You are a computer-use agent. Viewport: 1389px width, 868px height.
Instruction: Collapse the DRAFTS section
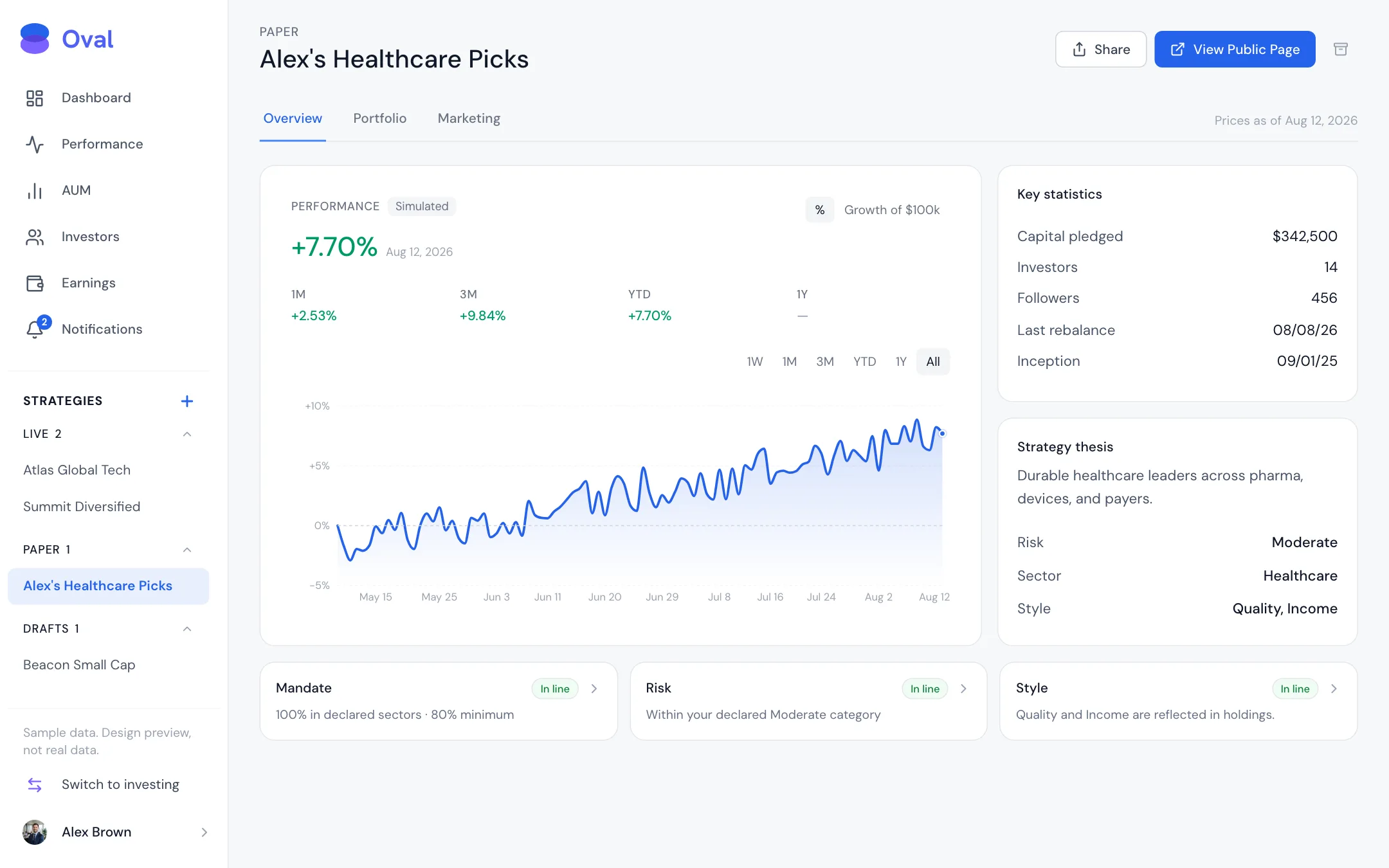[x=187, y=629]
